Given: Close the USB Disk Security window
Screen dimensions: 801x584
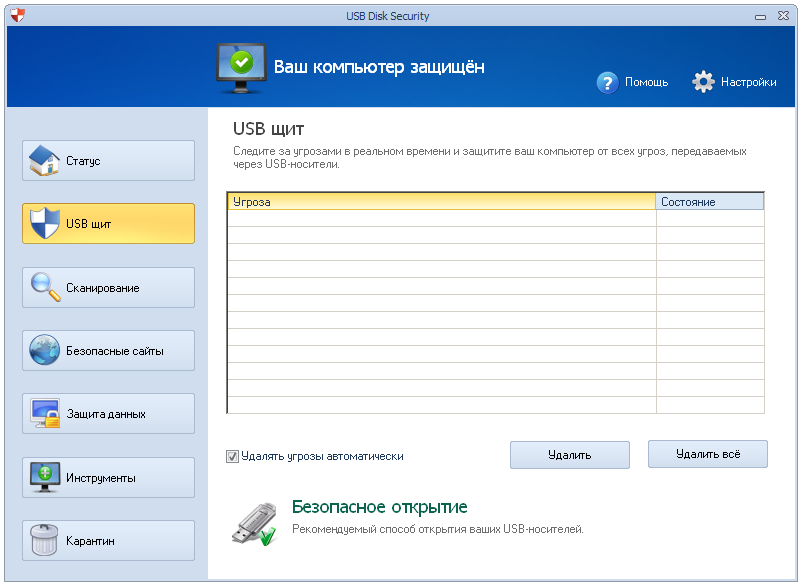Looking at the screenshot, I should pyautogui.click(x=783, y=16).
